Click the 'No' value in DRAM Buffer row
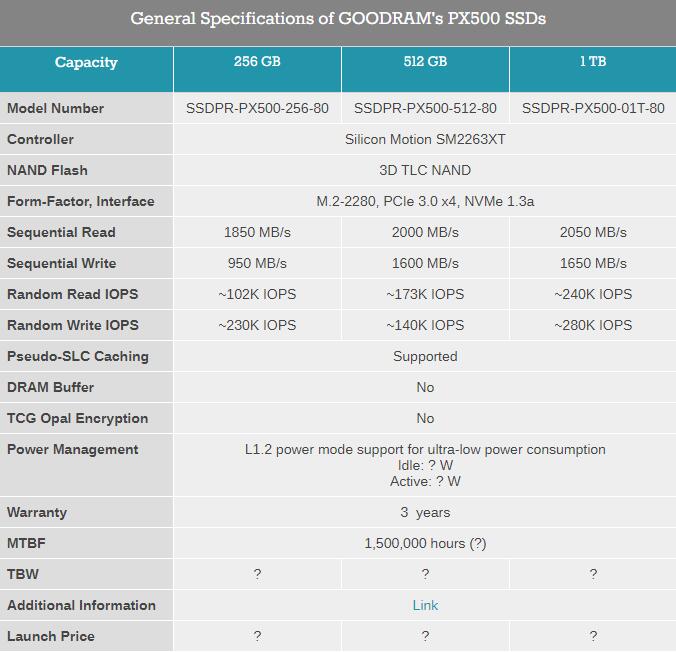The width and height of the screenshot is (676, 652). 425,388
